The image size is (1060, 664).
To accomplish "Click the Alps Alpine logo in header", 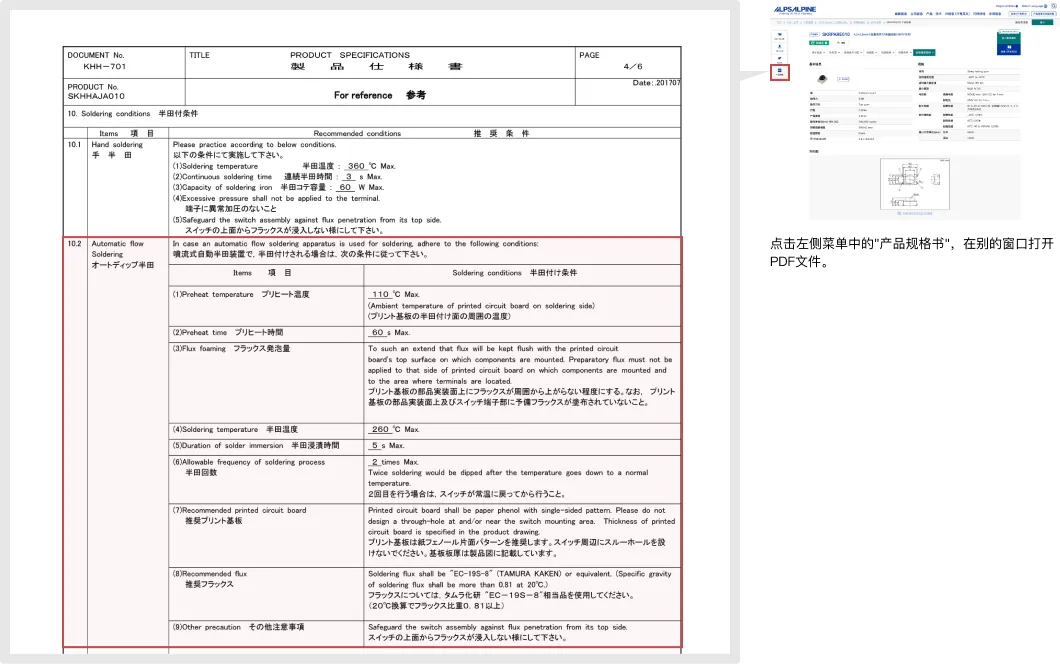I will click(x=795, y=9).
